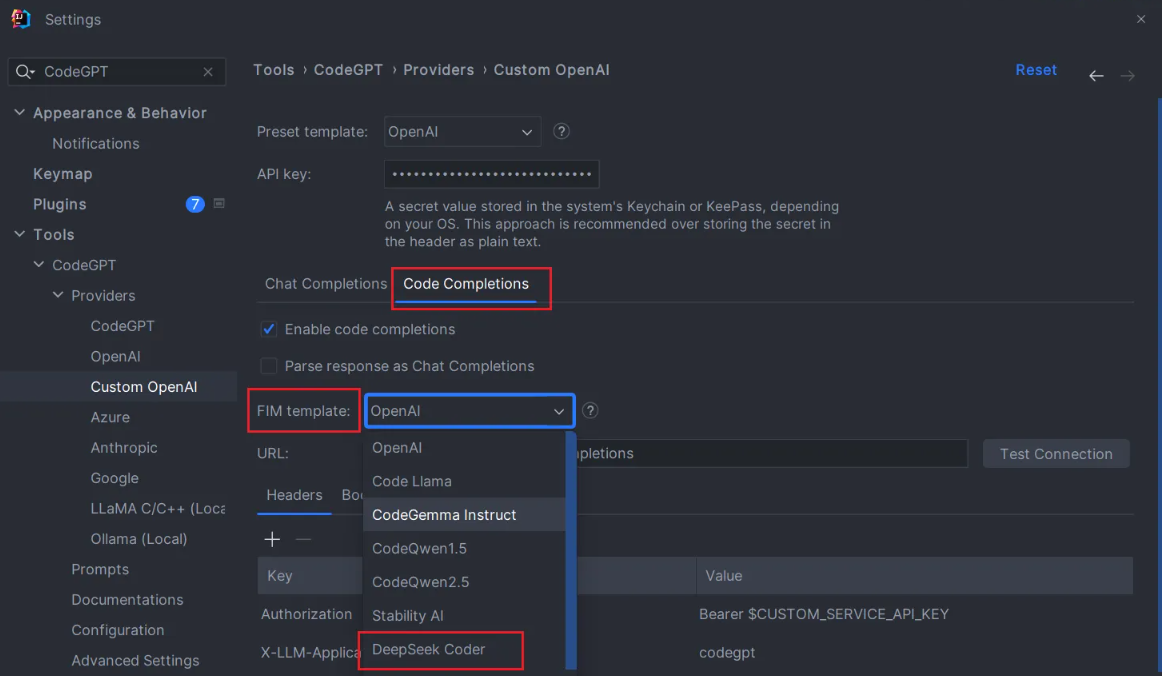Click CodeGPT in the breadcrumb
Screen dimensions: 1162x676
(348, 70)
